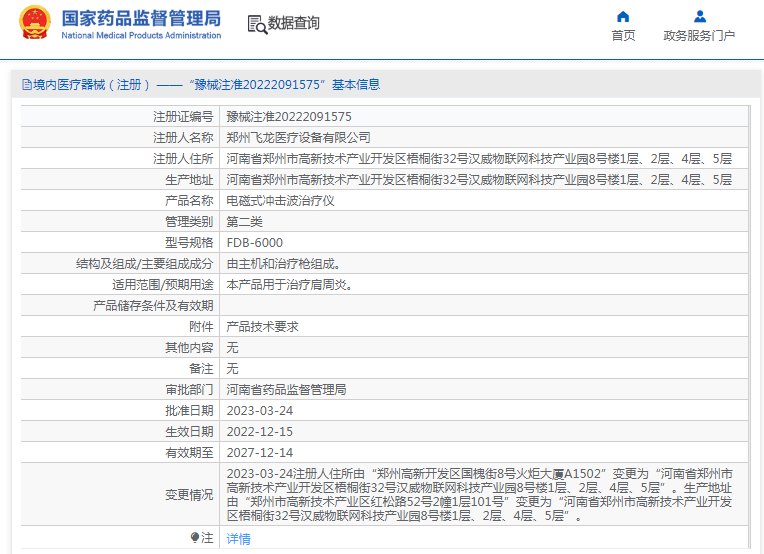Click the 备注 row label
Viewport: 764px width, 554px height.
(x=201, y=368)
